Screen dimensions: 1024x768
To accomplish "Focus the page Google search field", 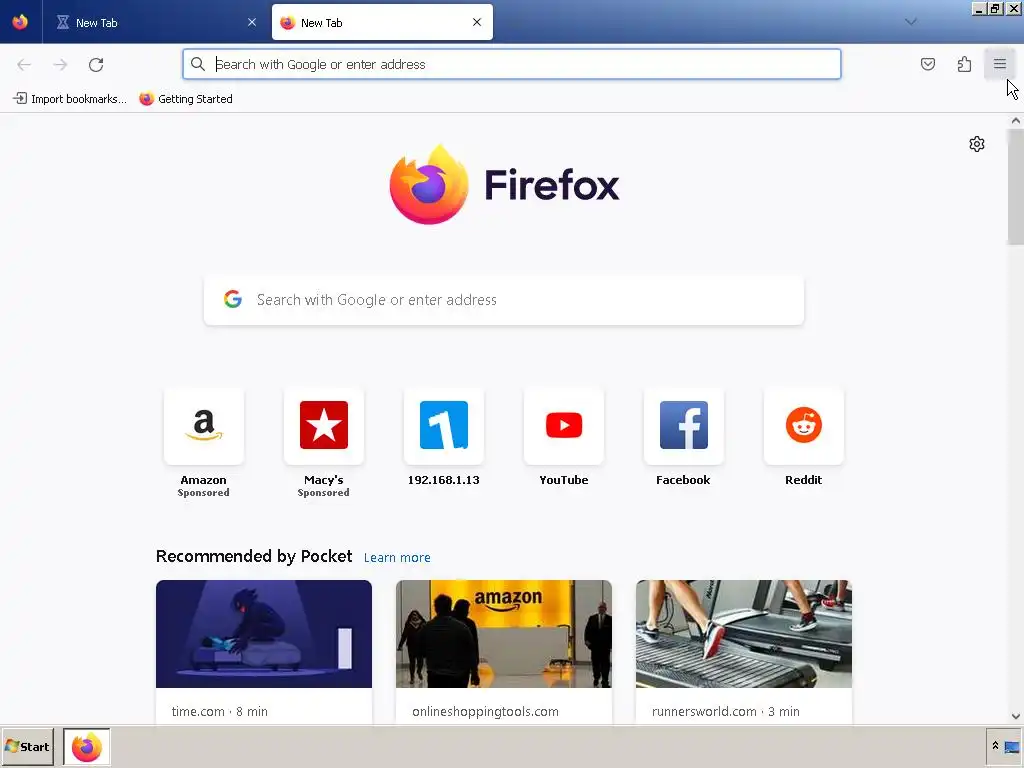I will pyautogui.click(x=504, y=300).
